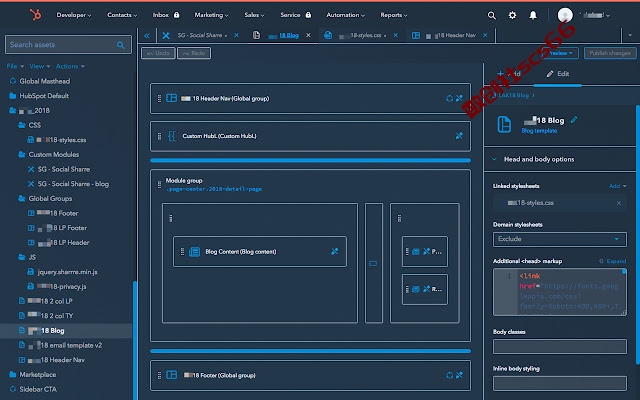This screenshot has width=640, height=400.
Task: Click the Custom HubL curly braces icon
Action: click(x=172, y=136)
